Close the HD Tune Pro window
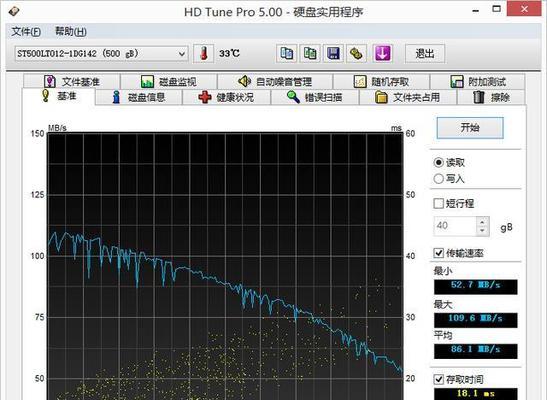Screen dimensions: 547x400 (x=524, y=9)
